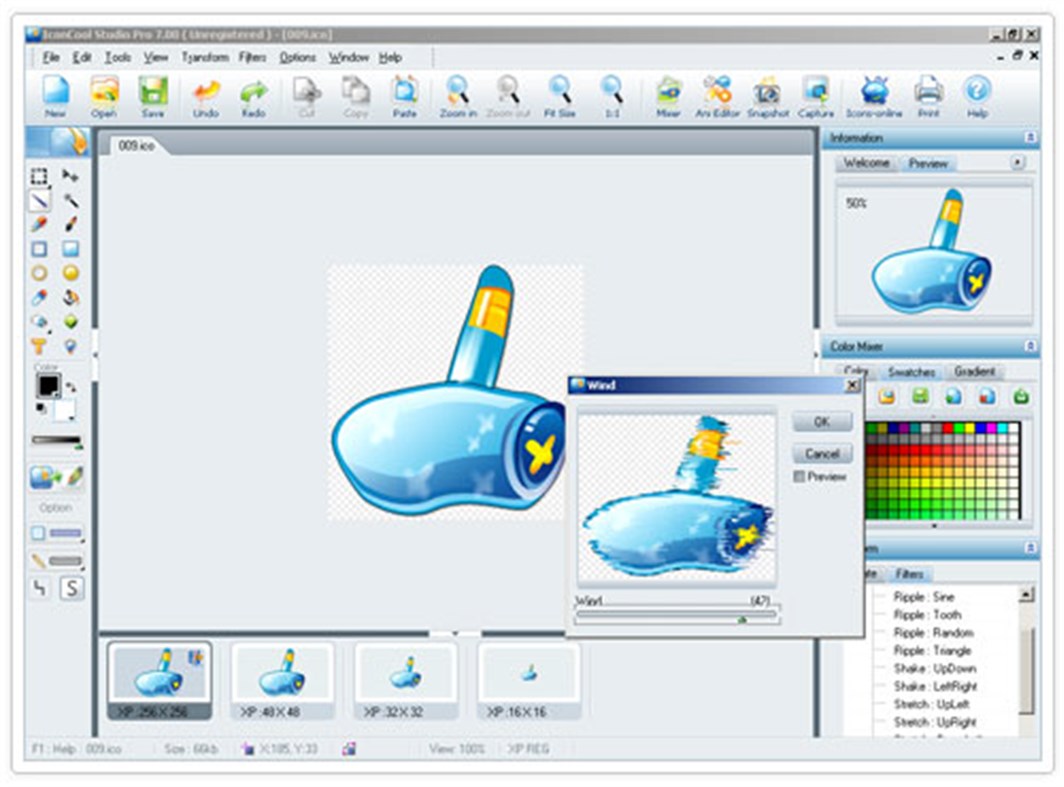Open the Filters menu

click(x=252, y=58)
